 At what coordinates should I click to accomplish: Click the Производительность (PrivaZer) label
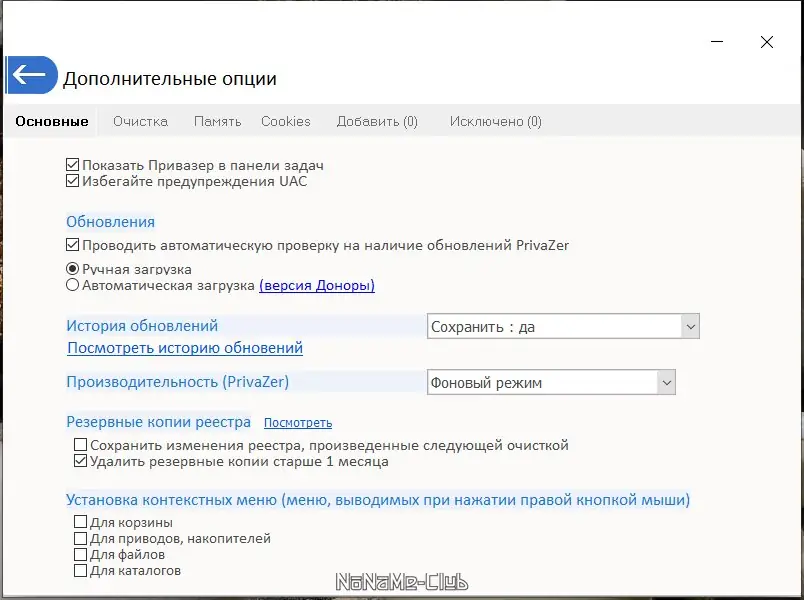pos(177,382)
